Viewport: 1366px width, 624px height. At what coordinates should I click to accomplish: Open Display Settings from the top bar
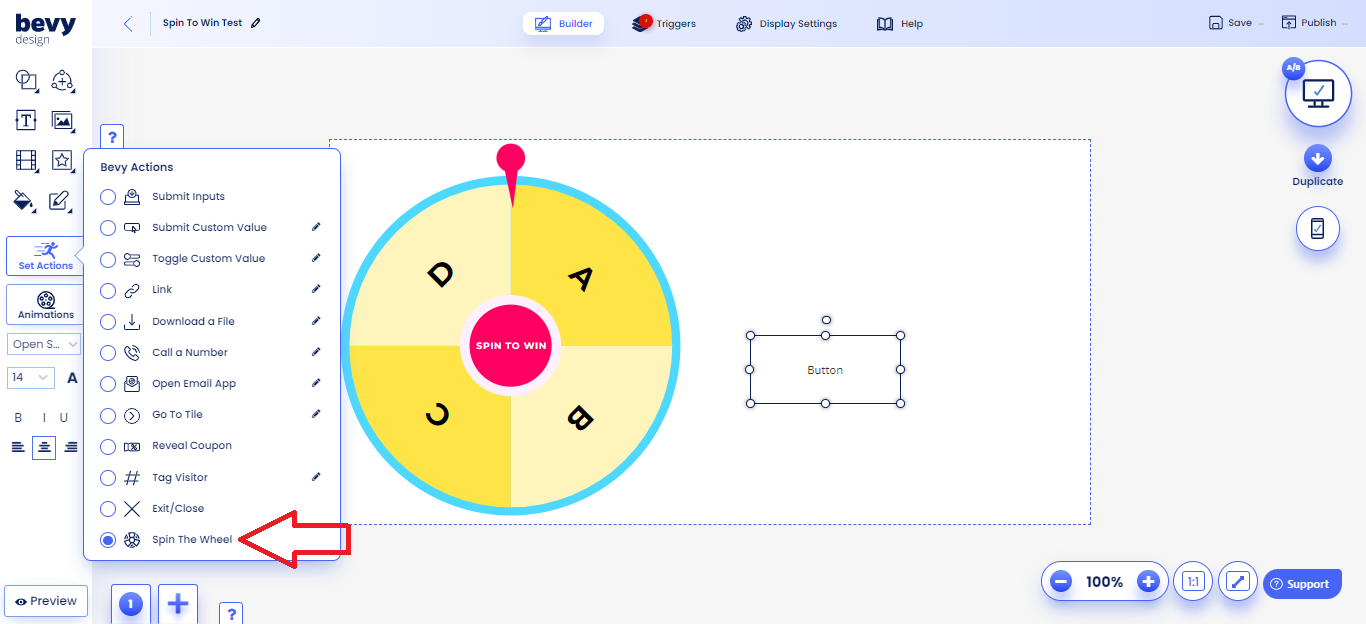[786, 23]
